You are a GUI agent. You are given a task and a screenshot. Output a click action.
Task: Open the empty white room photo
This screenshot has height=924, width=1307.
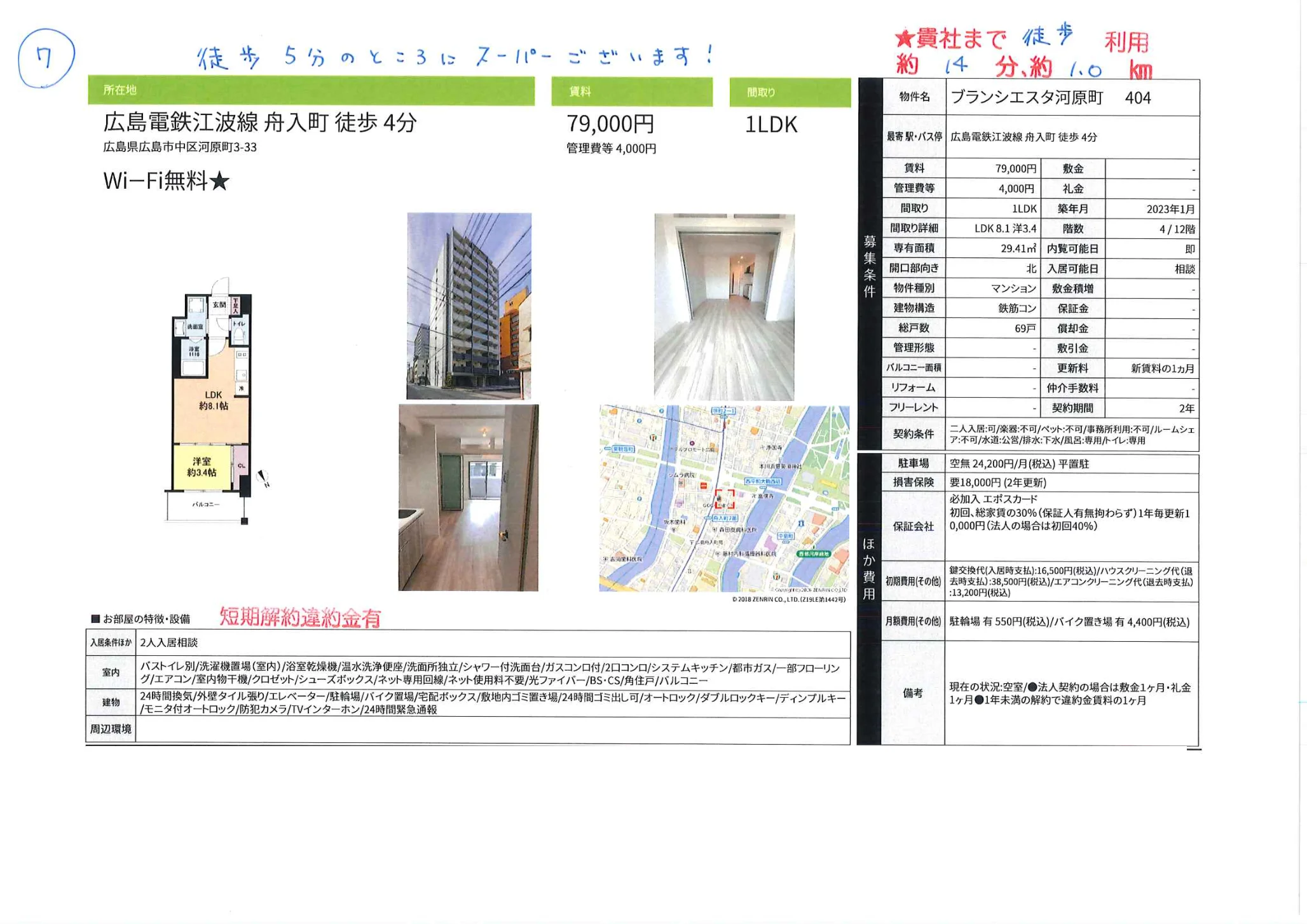[x=724, y=307]
